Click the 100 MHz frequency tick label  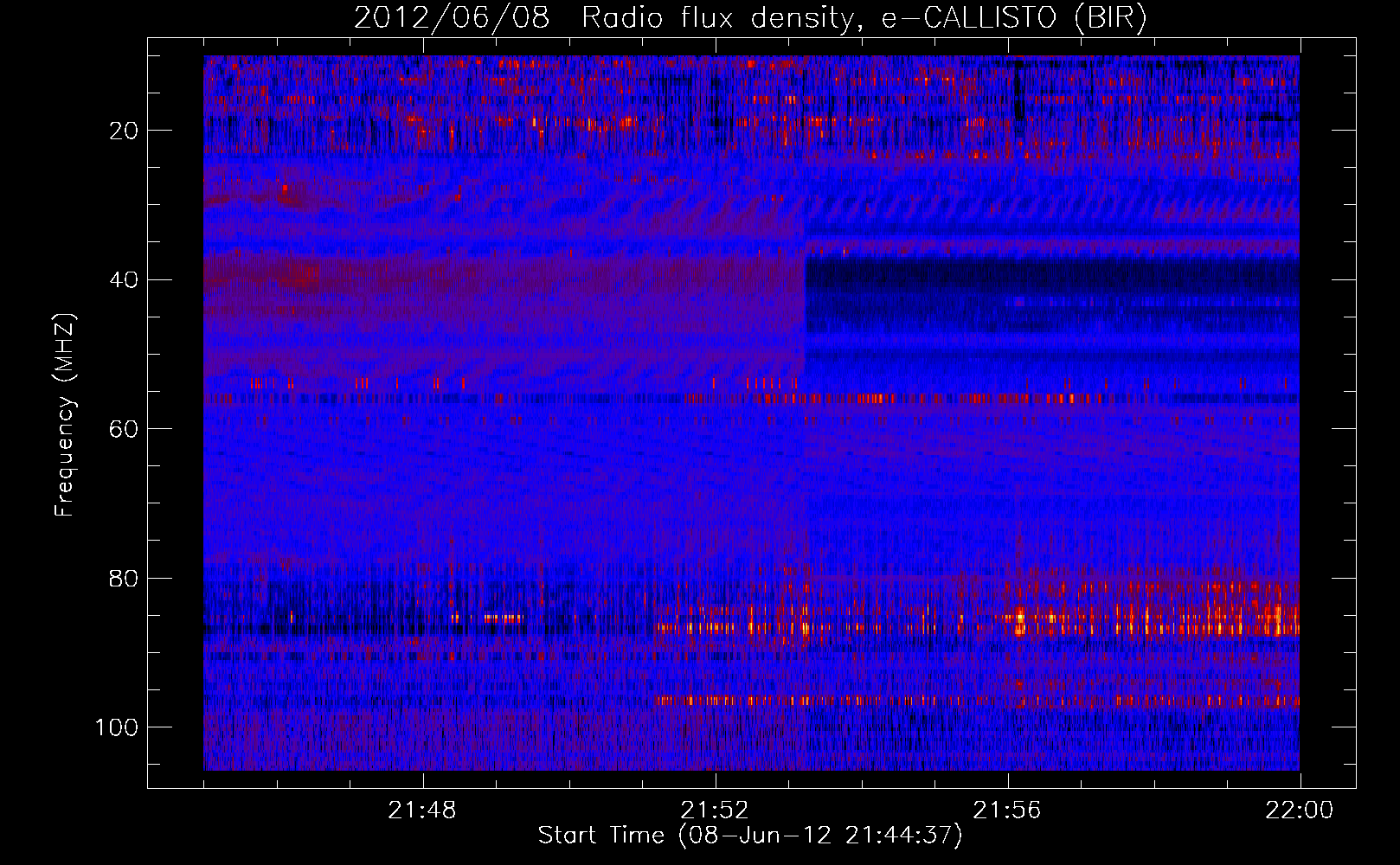tap(117, 727)
